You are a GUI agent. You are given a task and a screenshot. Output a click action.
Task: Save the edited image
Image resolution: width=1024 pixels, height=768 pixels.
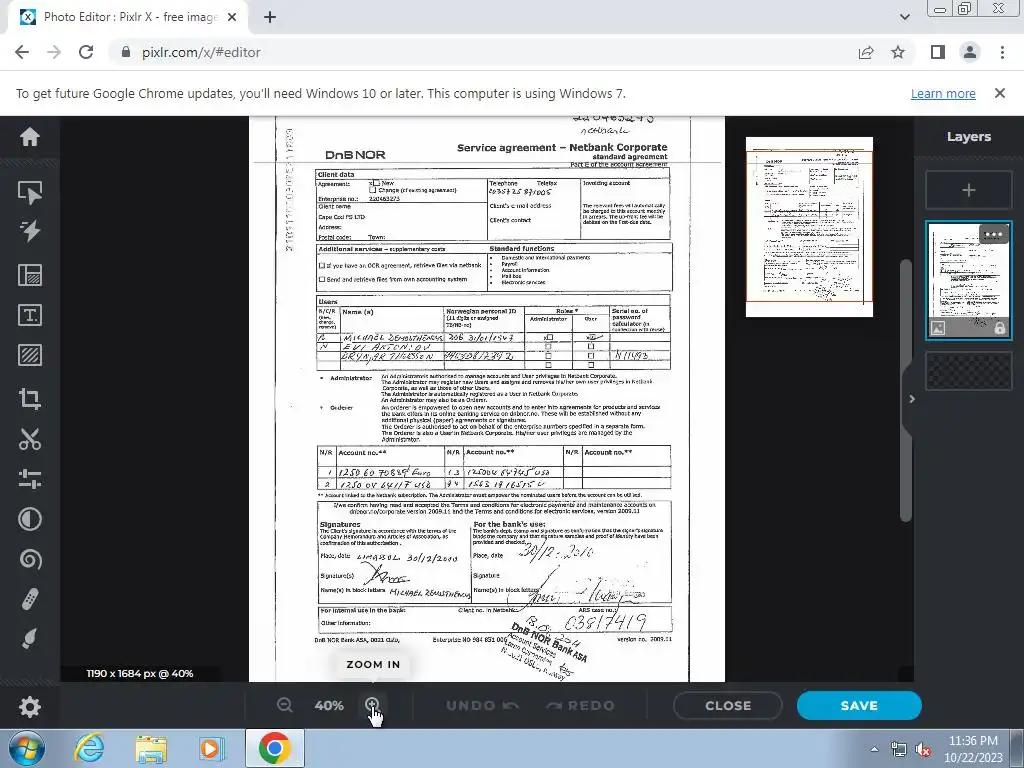point(859,705)
